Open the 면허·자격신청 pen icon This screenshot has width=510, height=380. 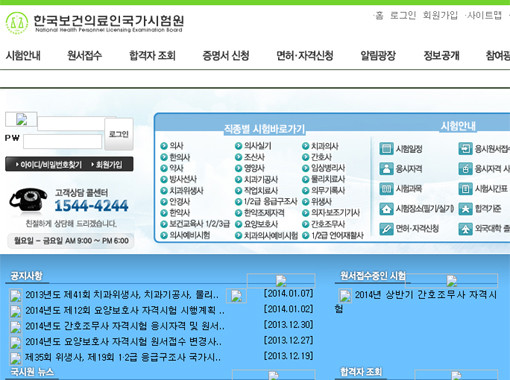[x=386, y=229]
